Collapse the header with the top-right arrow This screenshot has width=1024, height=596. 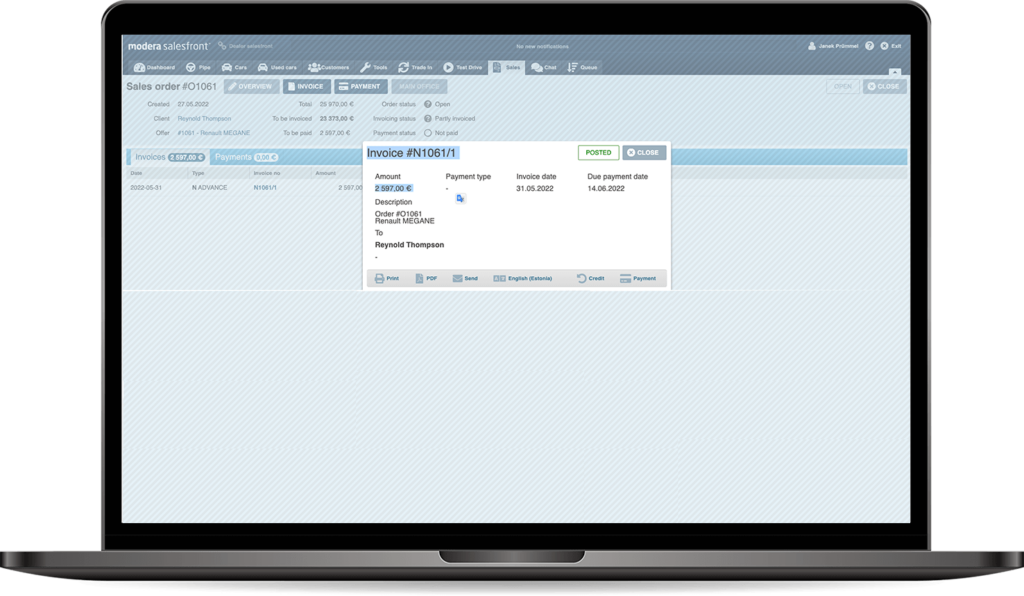click(x=894, y=72)
